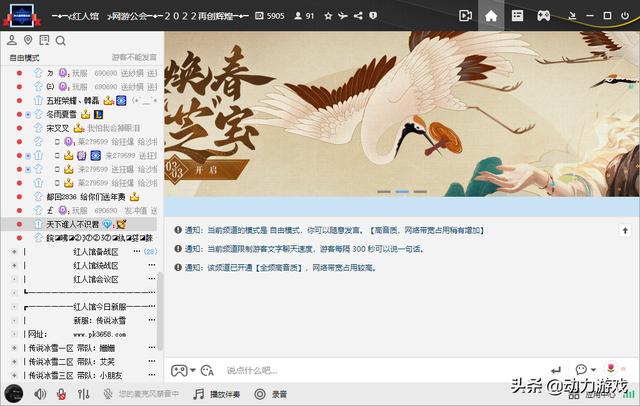The image size is (640, 406).
Task: Click 播放伴奏 play accompaniment button
Action: (x=216, y=394)
